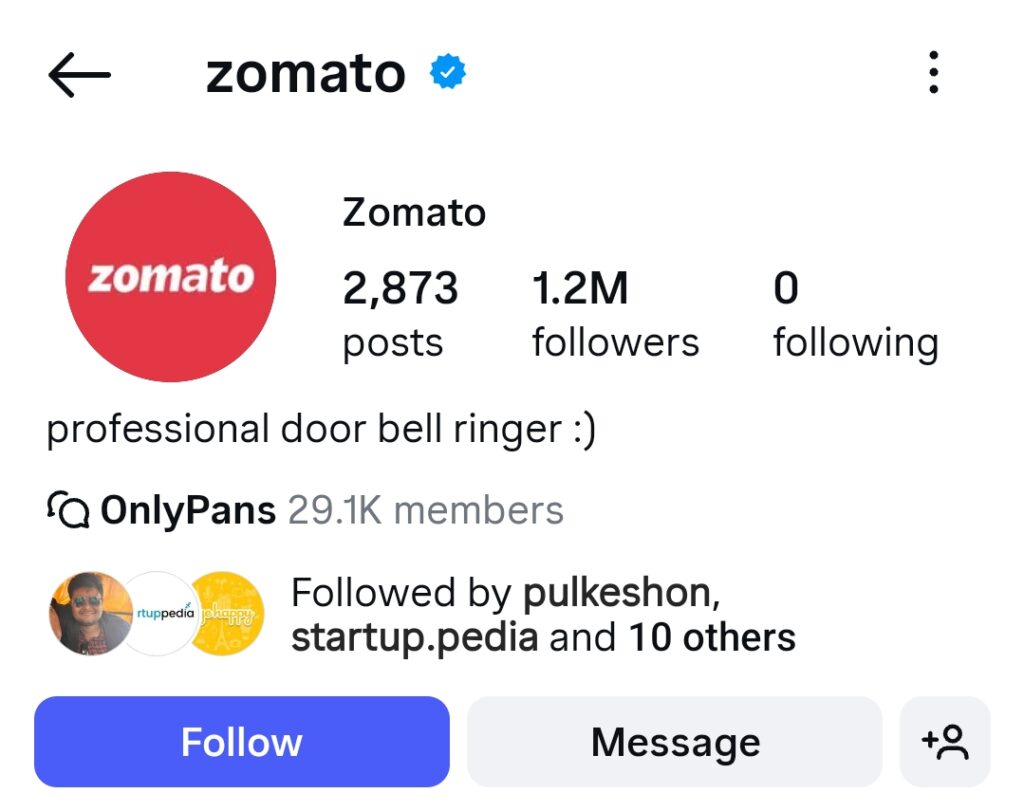
Task: Open the 0 following list
Action: [856, 315]
